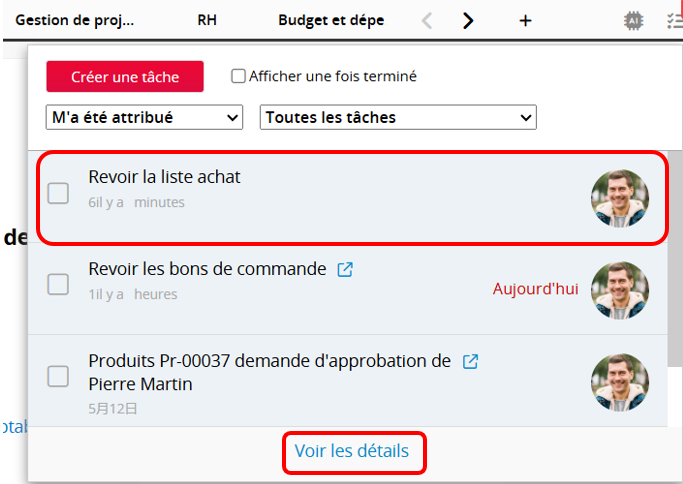Go to next tabs with right chevron
Screen dimensions: 683x484
click(x=468, y=20)
